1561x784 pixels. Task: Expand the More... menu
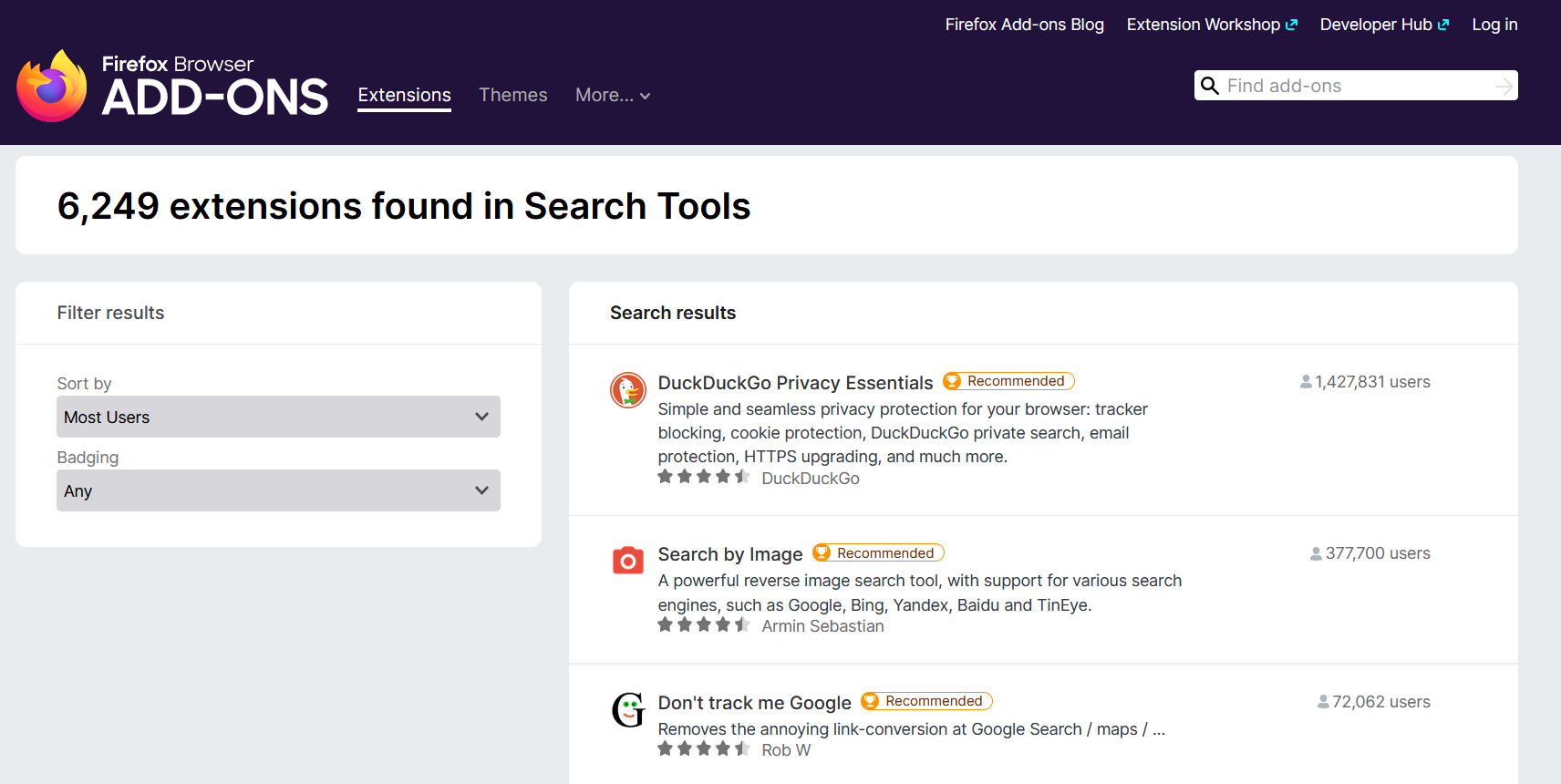pos(613,95)
